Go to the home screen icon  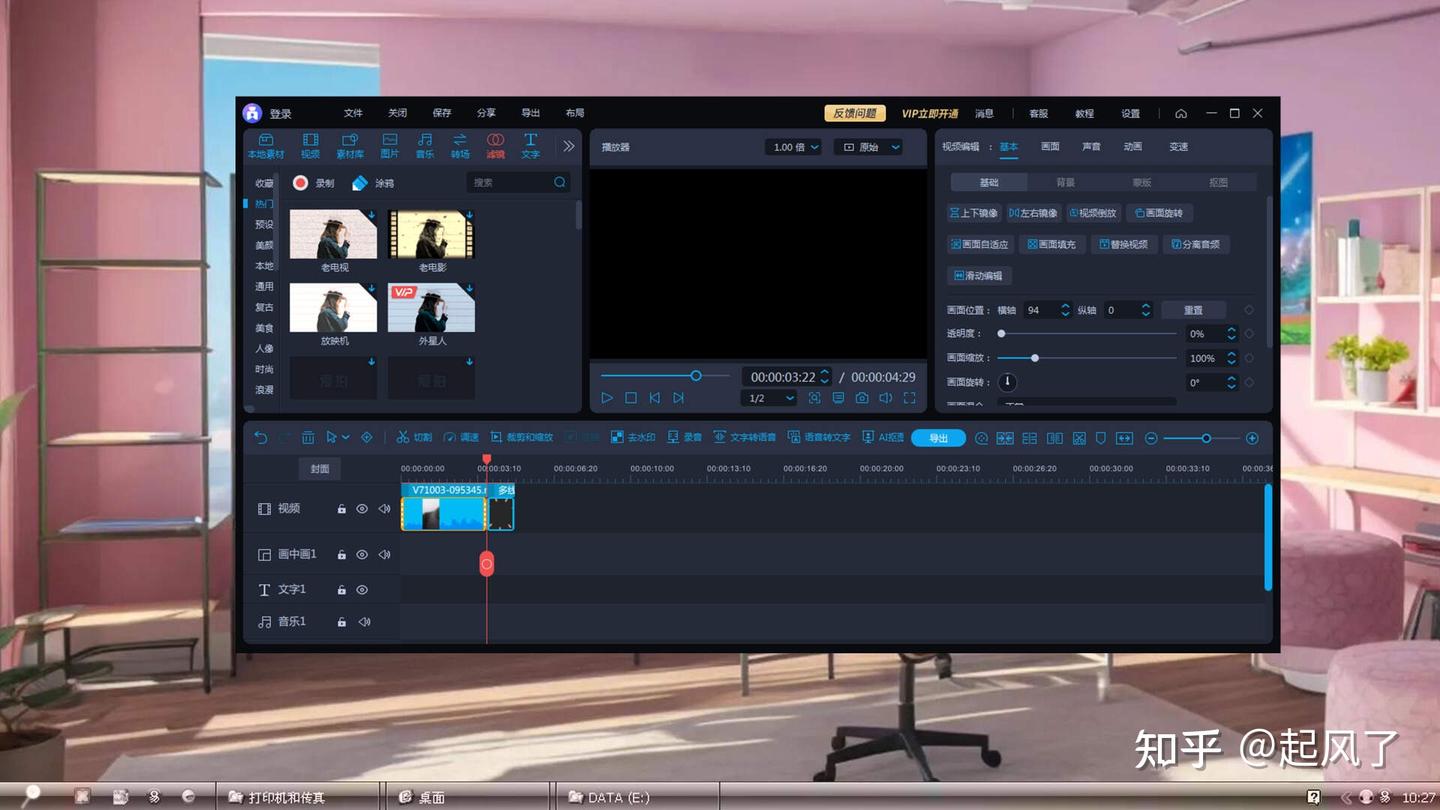(x=1181, y=114)
